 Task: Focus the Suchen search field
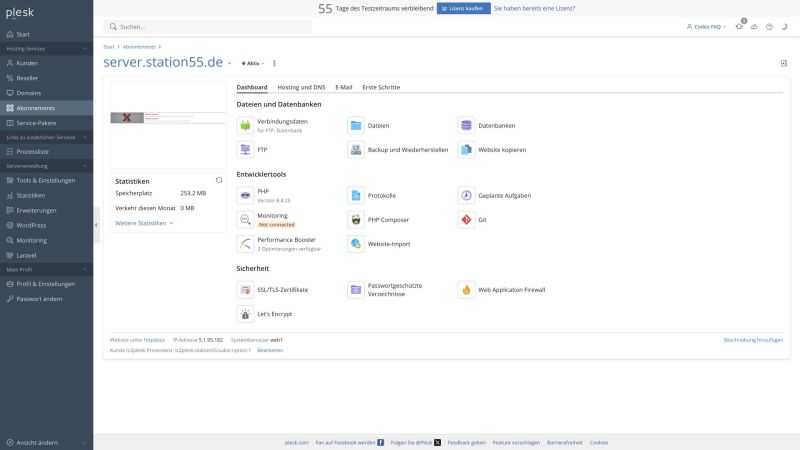208,27
